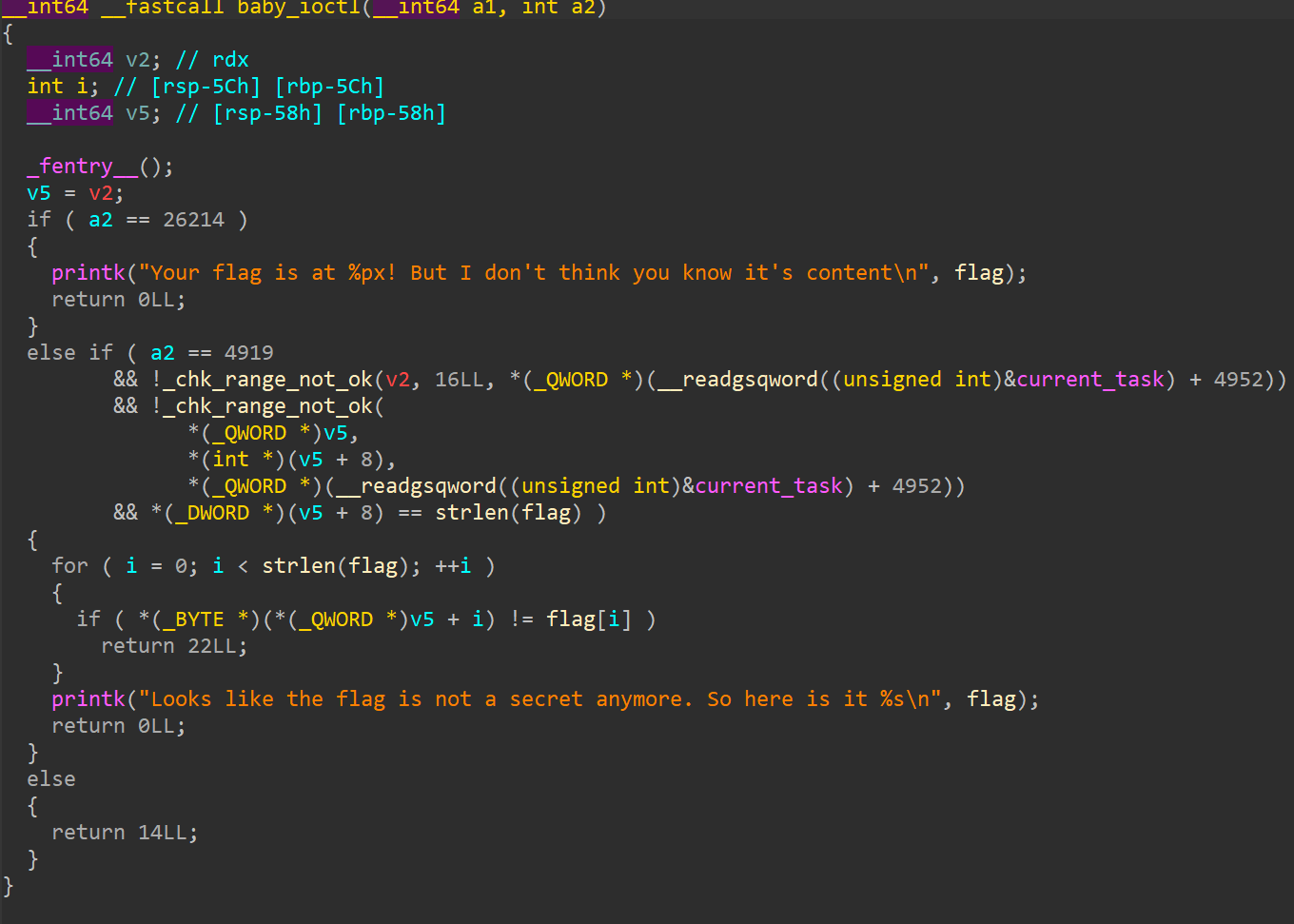This screenshot has width=1294, height=924.
Task: Click variable v5 in its declaration
Action: 138,113
